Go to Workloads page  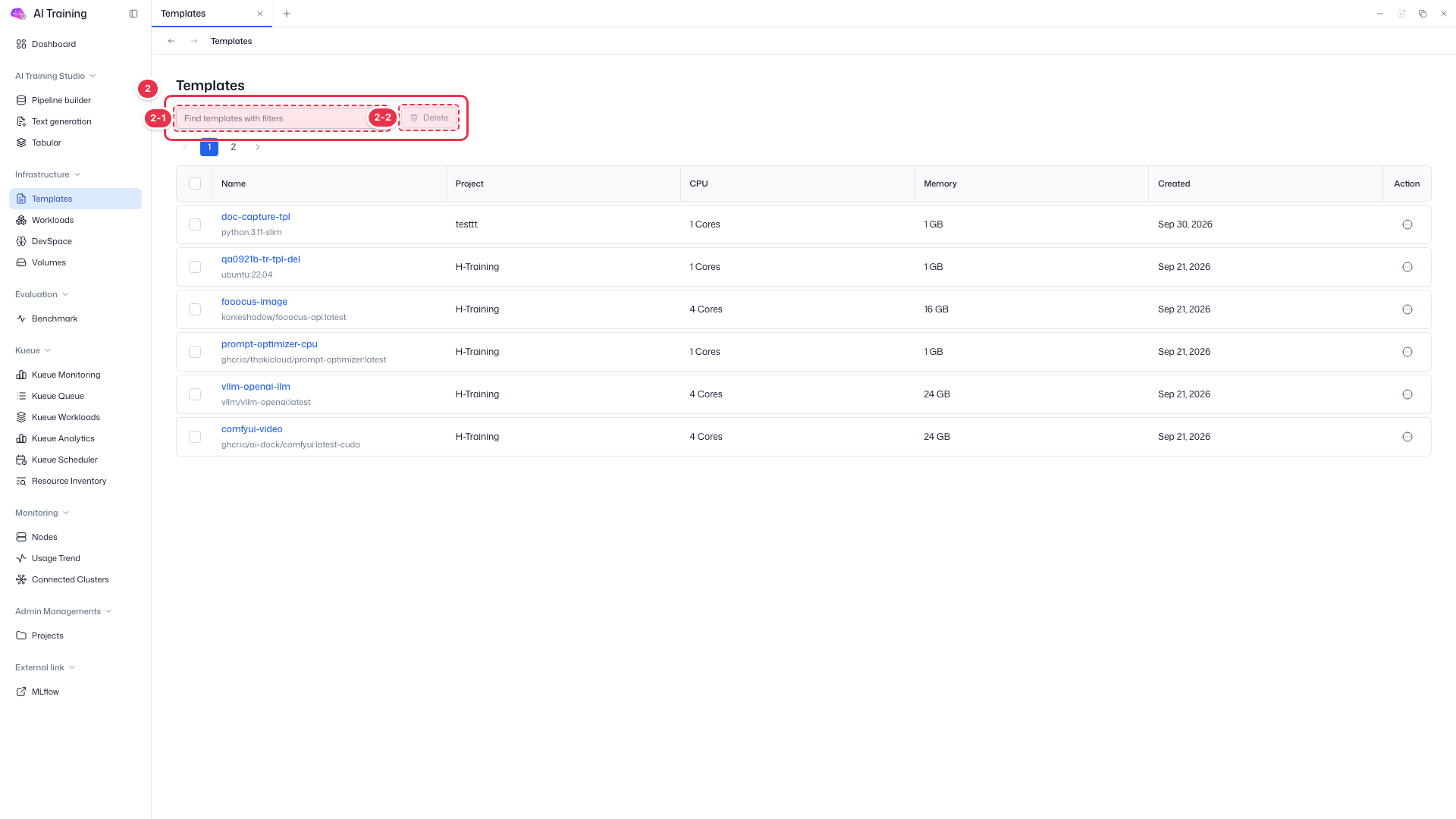[75, 220]
